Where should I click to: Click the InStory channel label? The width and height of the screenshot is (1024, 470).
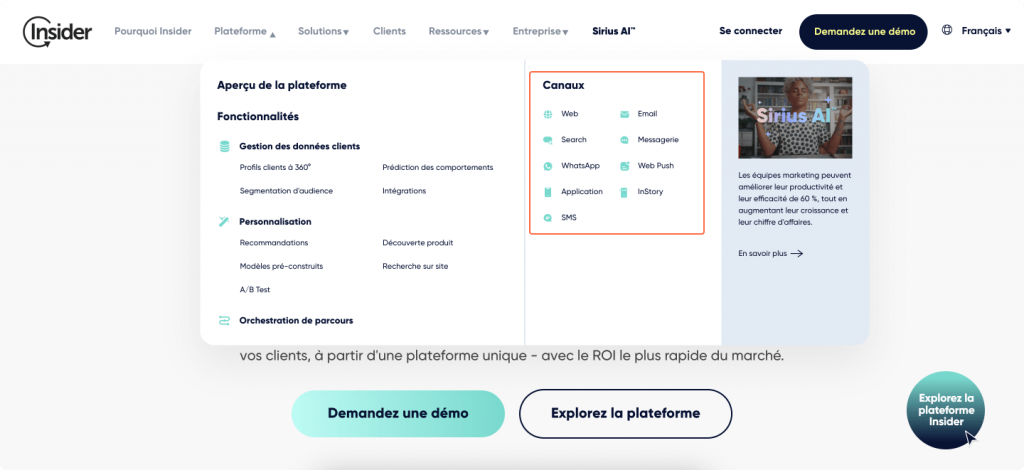pyautogui.click(x=650, y=192)
